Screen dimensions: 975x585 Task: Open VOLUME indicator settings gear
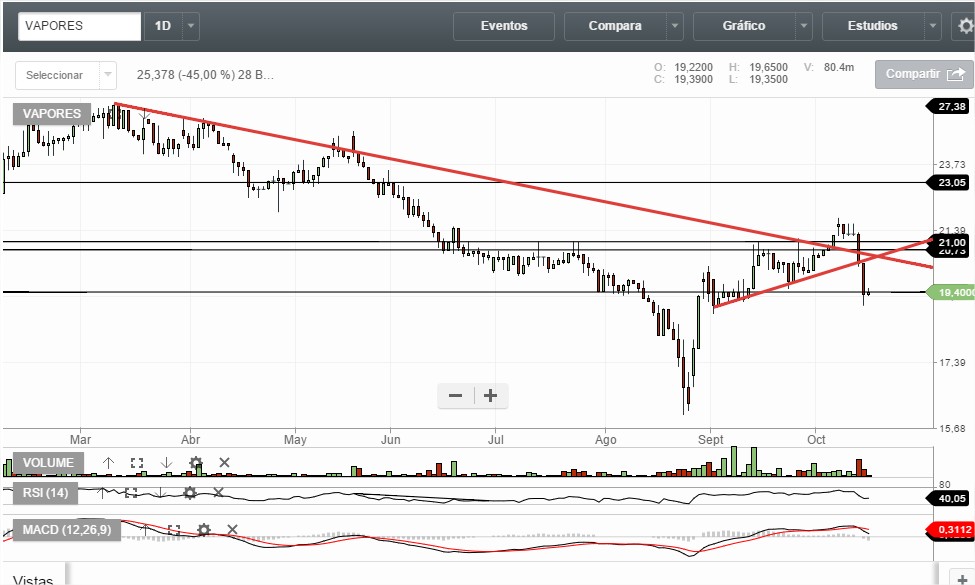(195, 463)
